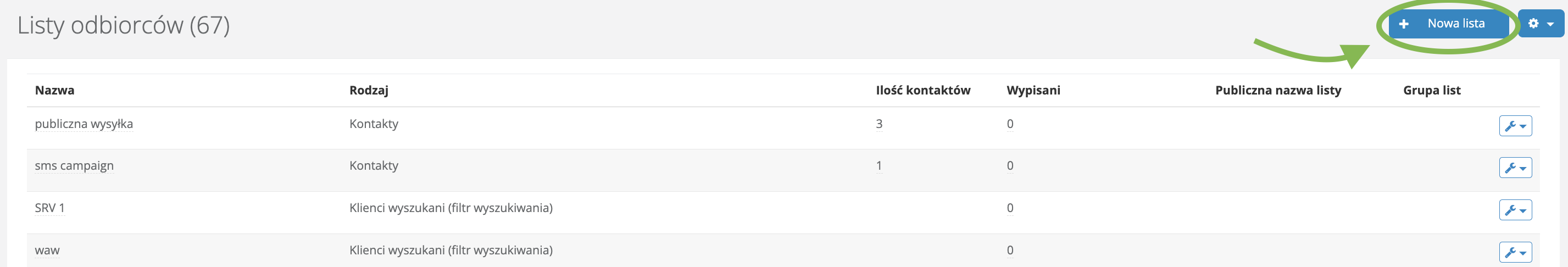Viewport: 1568px width, 267px height.
Task: Open wrench actions for waw list
Action: (x=1515, y=252)
